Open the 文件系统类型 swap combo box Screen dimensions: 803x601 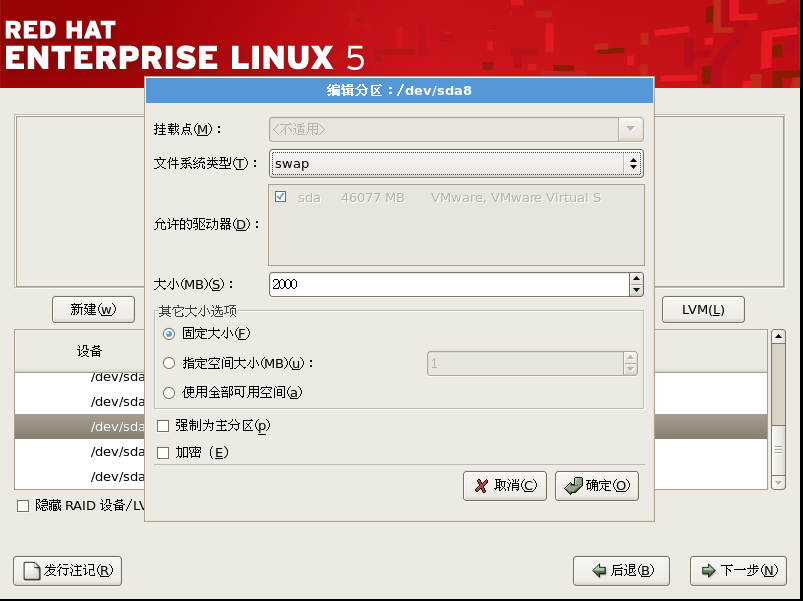[456, 163]
